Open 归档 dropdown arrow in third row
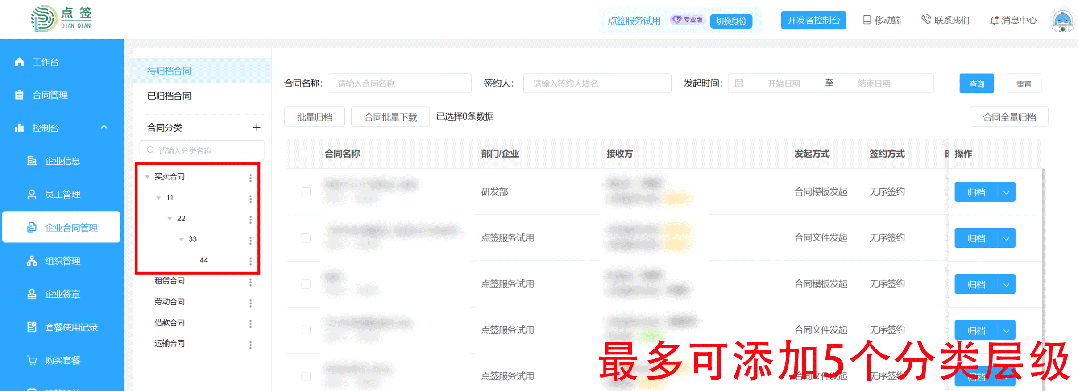Image resolution: width=1078 pixels, height=391 pixels. point(1006,284)
